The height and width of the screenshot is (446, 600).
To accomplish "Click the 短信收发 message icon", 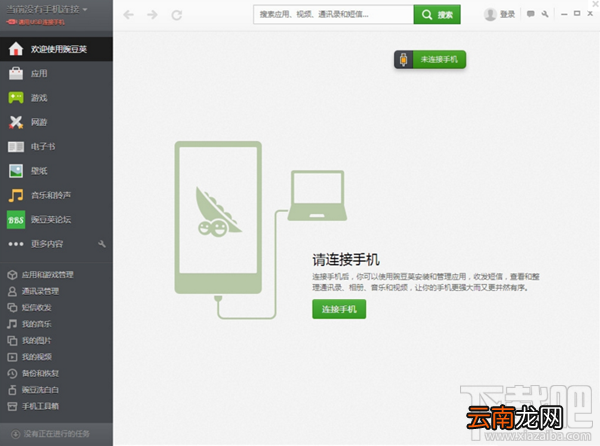I will [x=12, y=308].
